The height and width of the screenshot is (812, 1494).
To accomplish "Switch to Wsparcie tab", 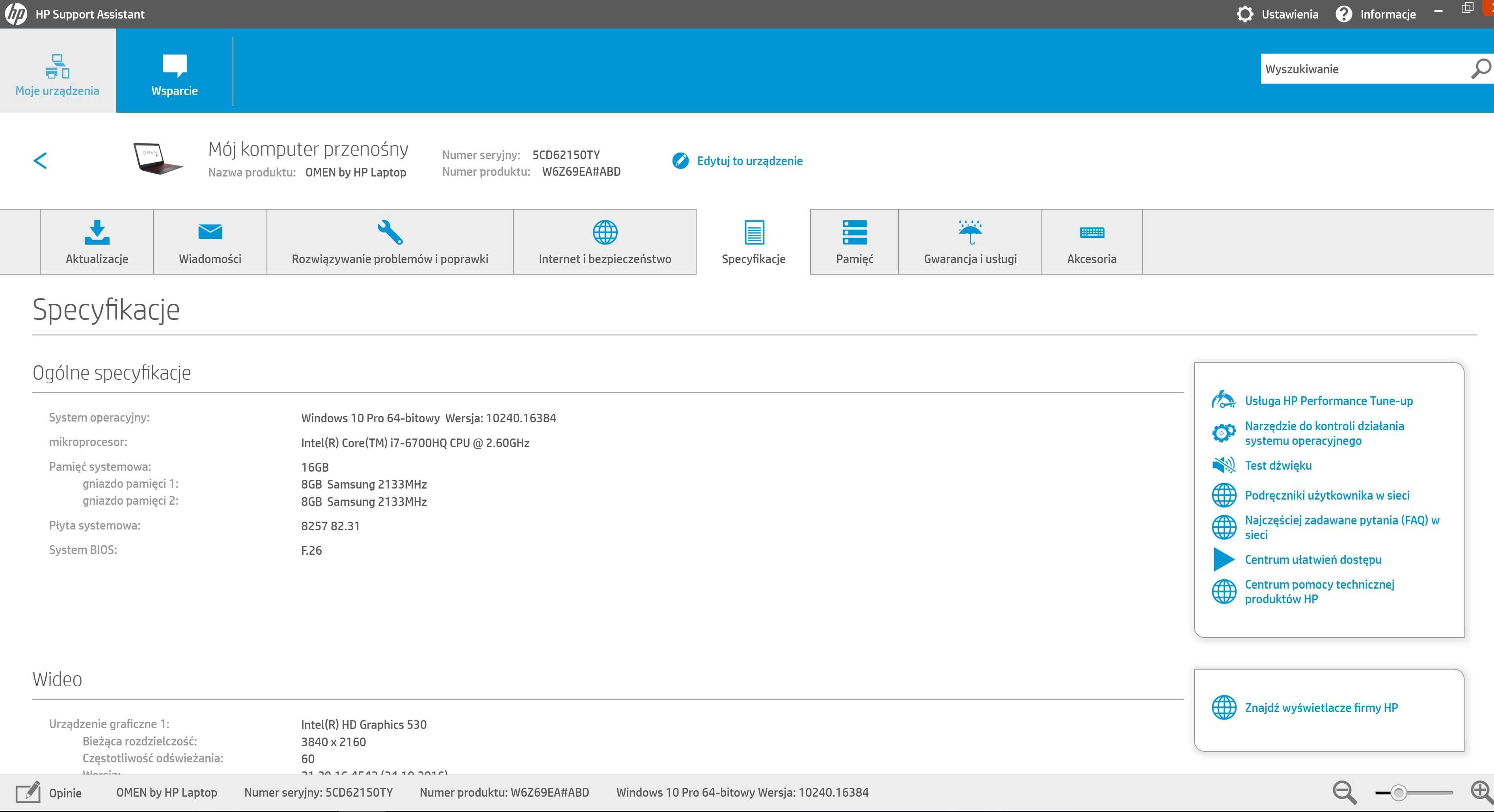I will coord(175,71).
